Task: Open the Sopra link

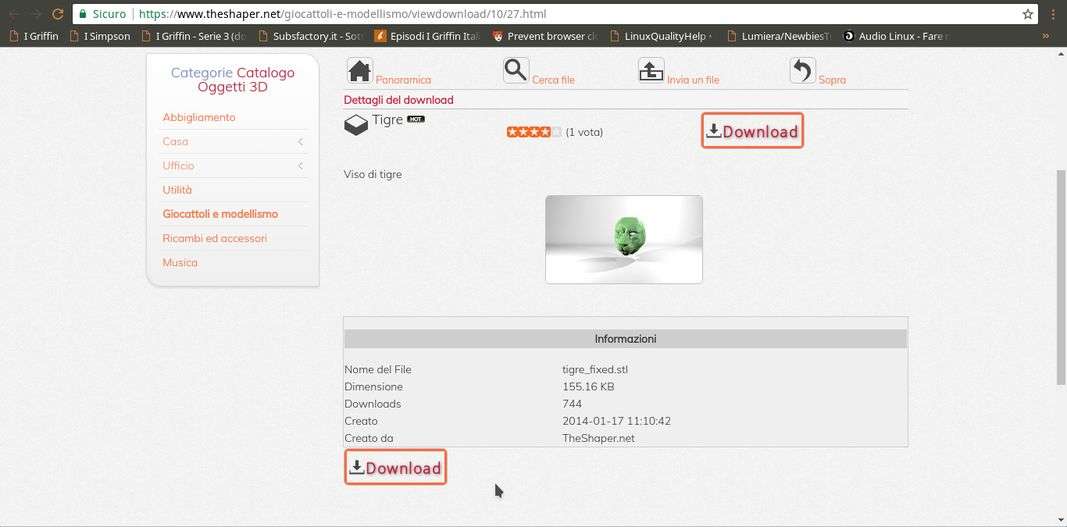Action: click(832, 80)
